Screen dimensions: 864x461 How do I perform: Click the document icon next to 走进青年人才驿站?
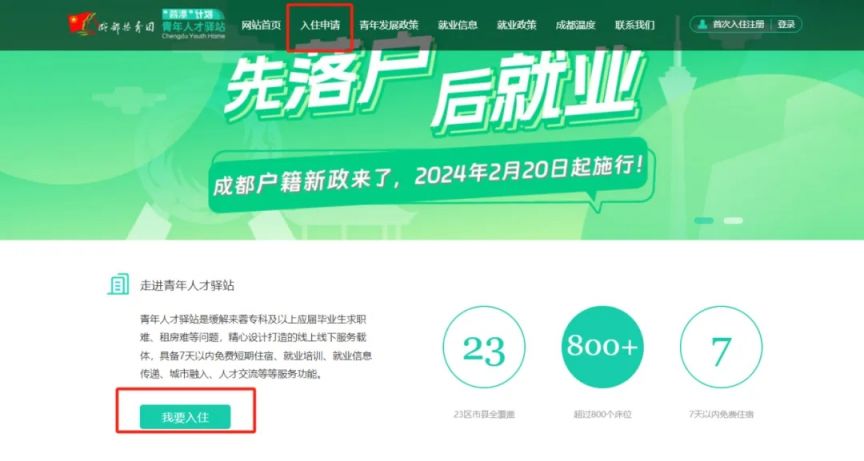(x=118, y=284)
